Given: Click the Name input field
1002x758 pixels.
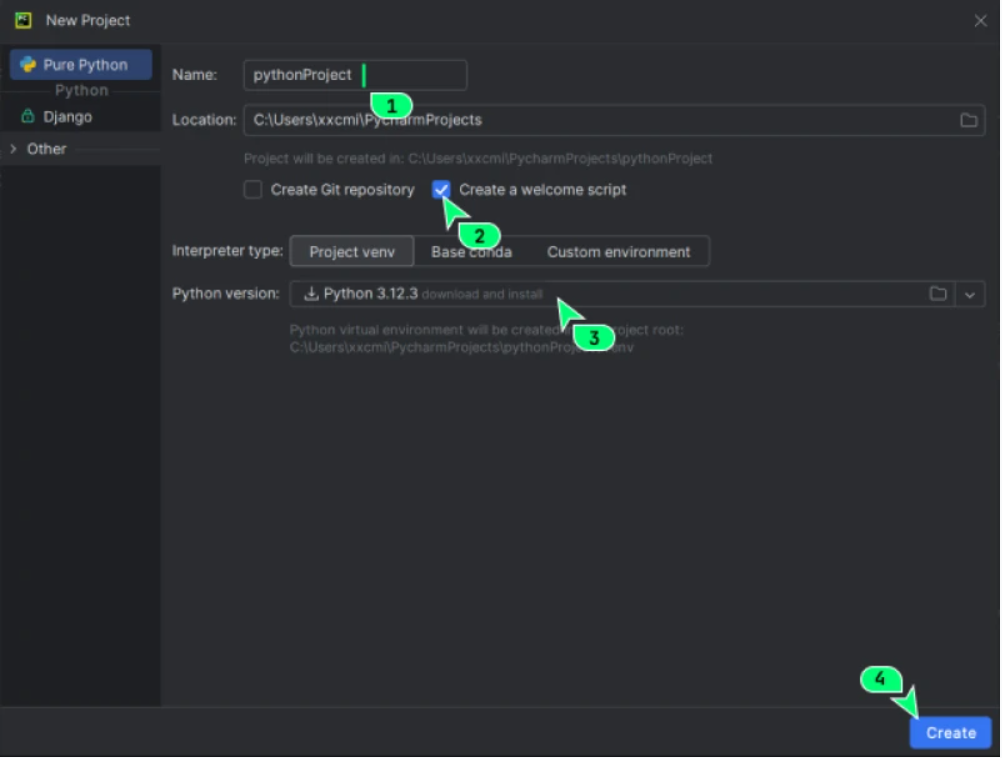Looking at the screenshot, I should [355, 75].
